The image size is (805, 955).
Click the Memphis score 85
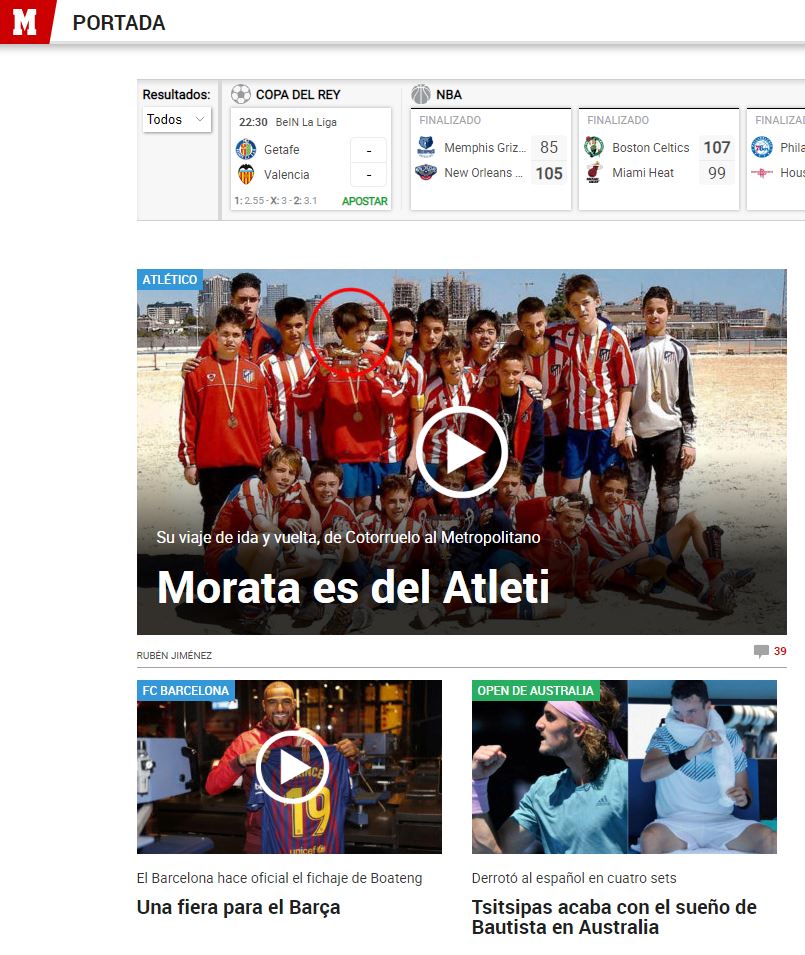click(x=549, y=147)
